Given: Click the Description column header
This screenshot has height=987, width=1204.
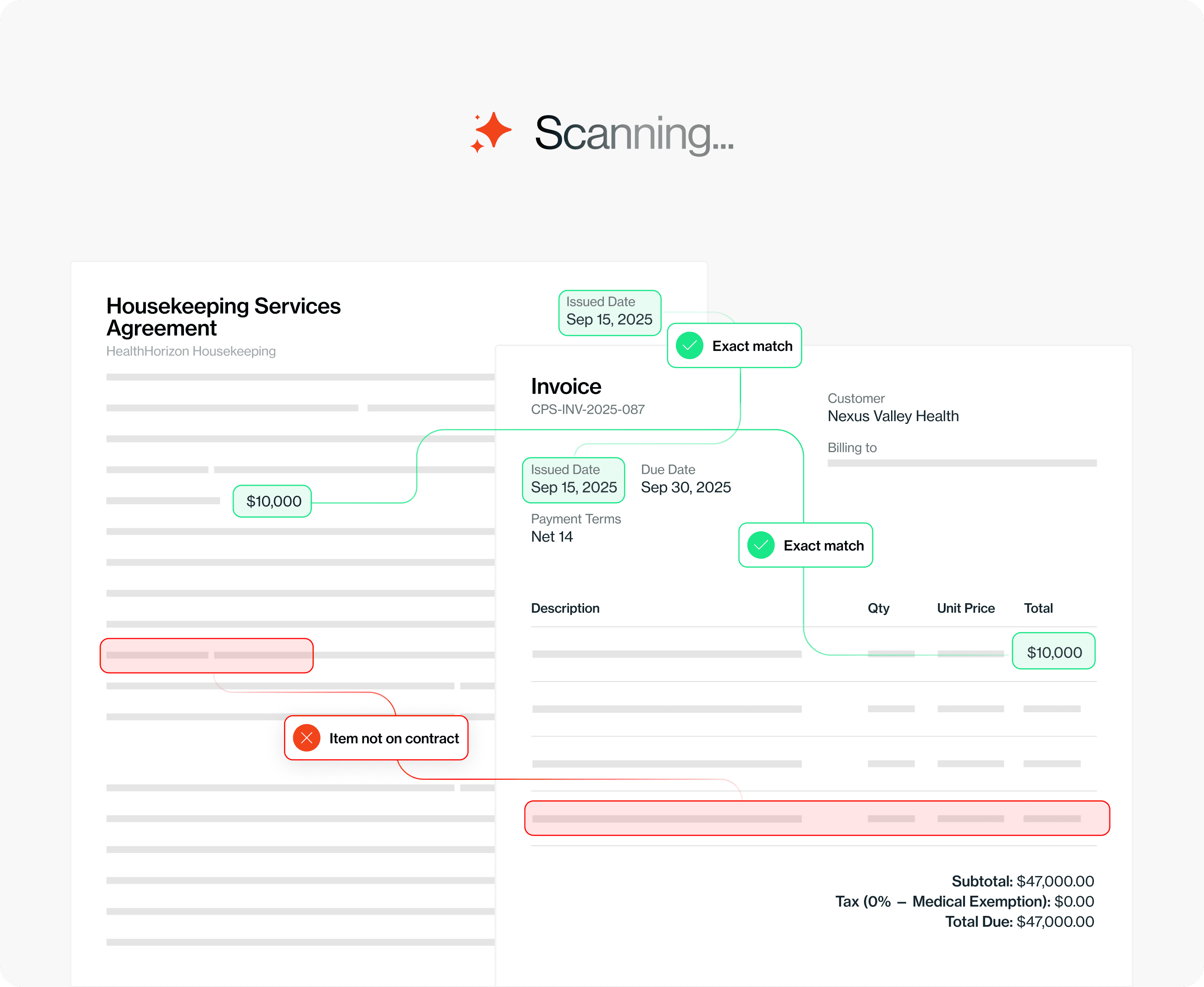Looking at the screenshot, I should click(565, 608).
